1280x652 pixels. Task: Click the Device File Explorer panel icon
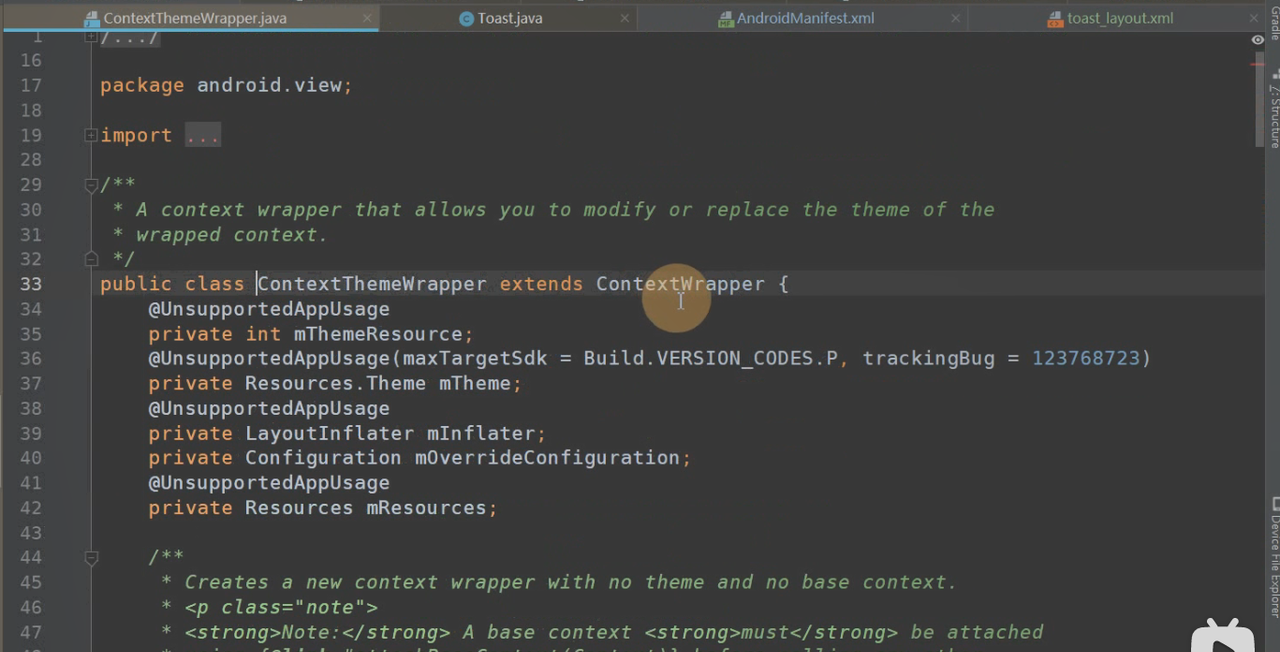tap(1275, 504)
